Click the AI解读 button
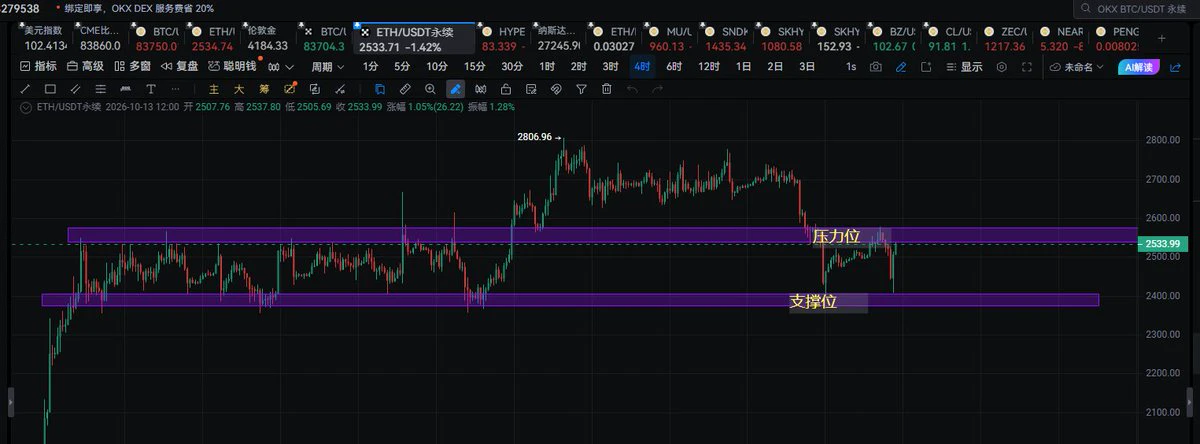The height and width of the screenshot is (444, 1200). click(x=1138, y=67)
